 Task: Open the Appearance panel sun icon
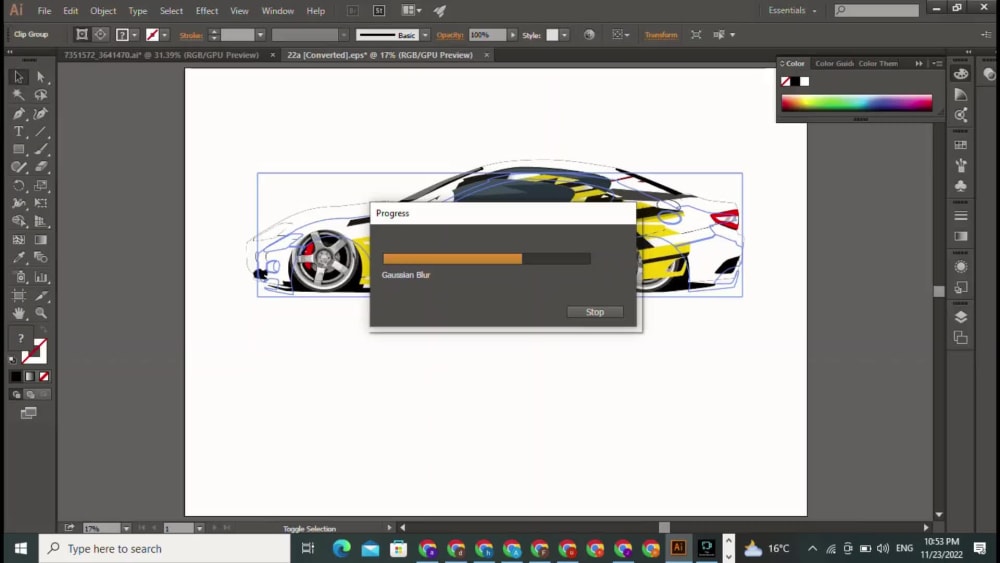(960, 267)
